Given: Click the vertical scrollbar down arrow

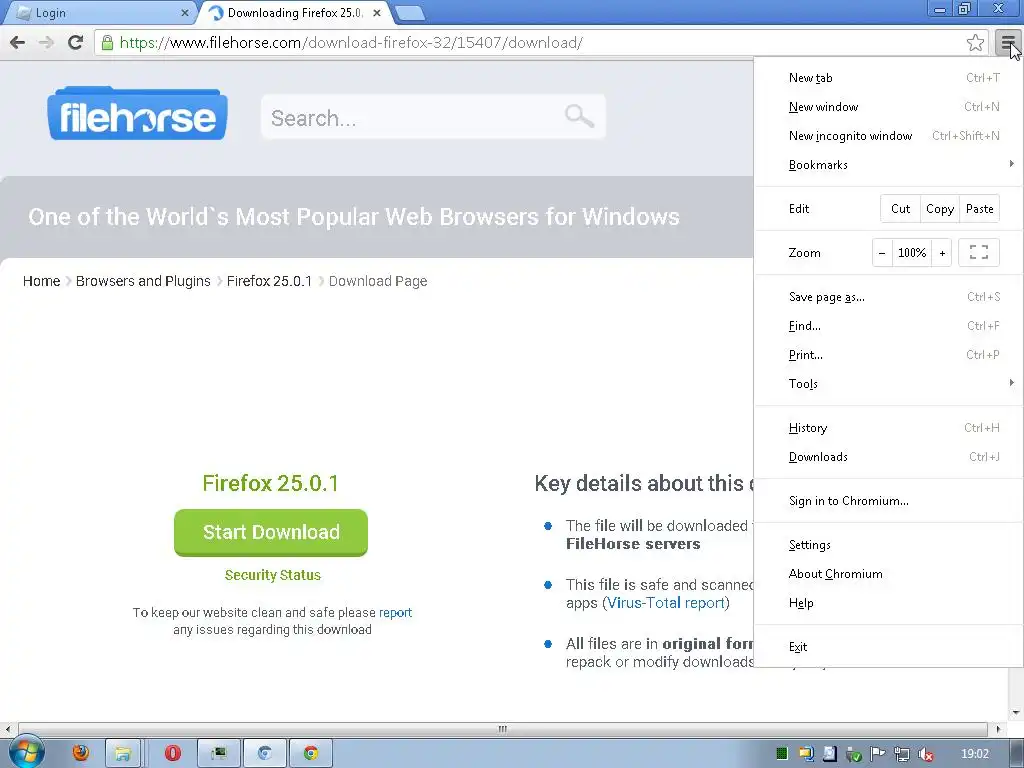Looking at the screenshot, I should pyautogui.click(x=1016, y=713).
